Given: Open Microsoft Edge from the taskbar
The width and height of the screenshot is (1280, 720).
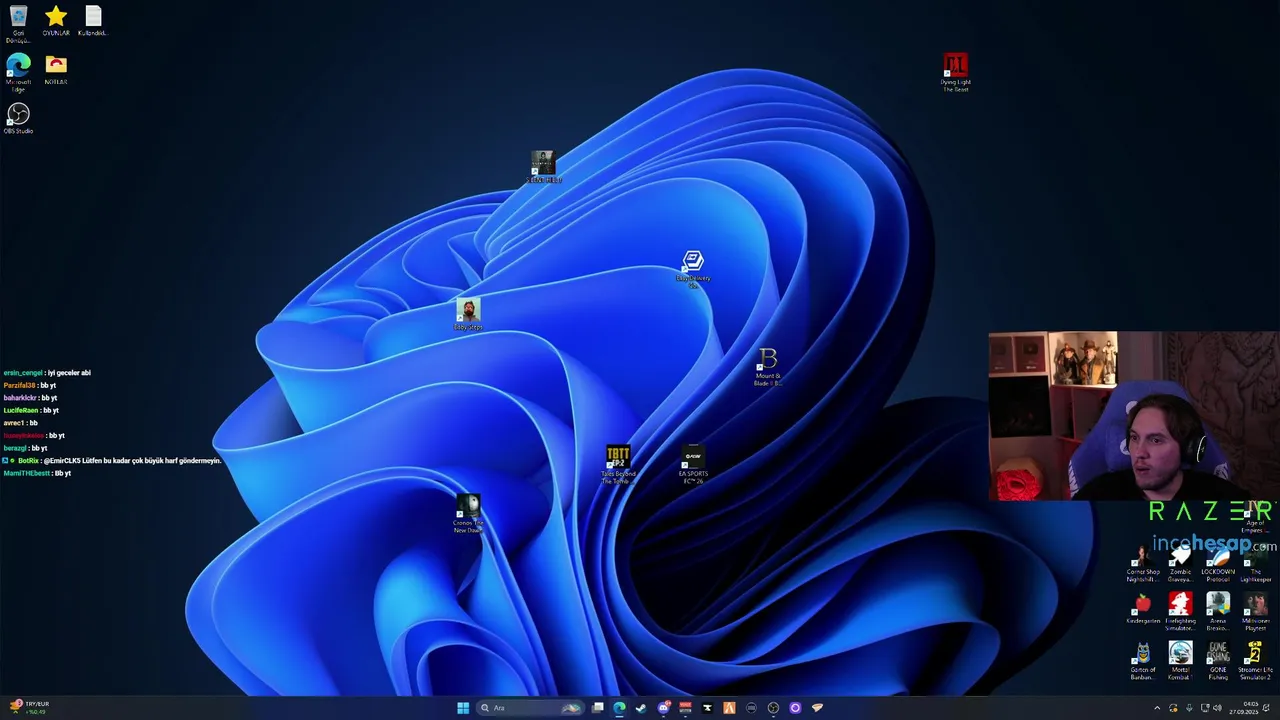Looking at the screenshot, I should (x=619, y=708).
